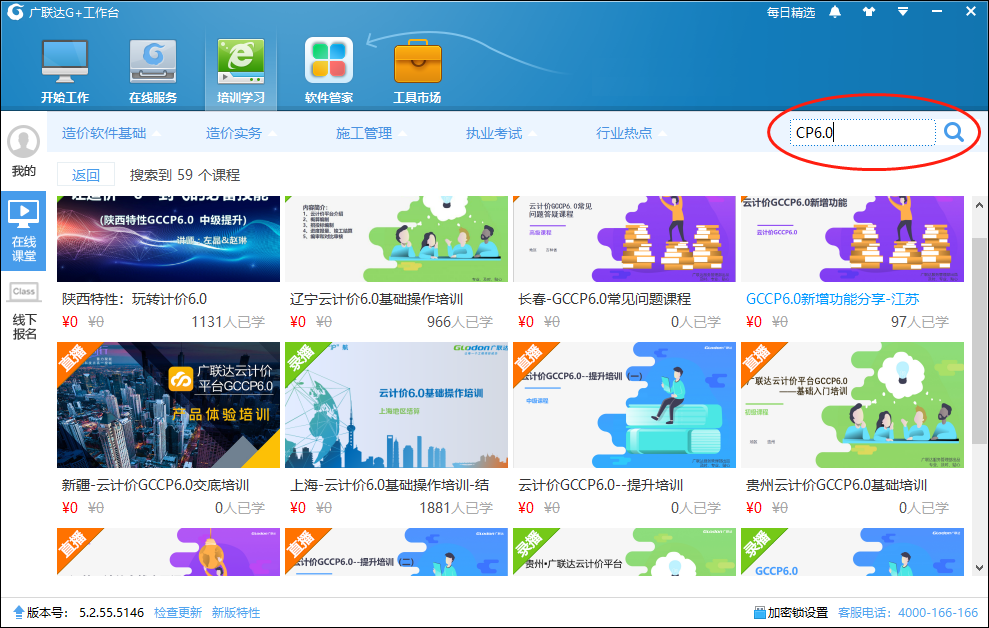Screen dimensions: 989x628
Task: Click the notification bell icon
Action: pos(835,12)
